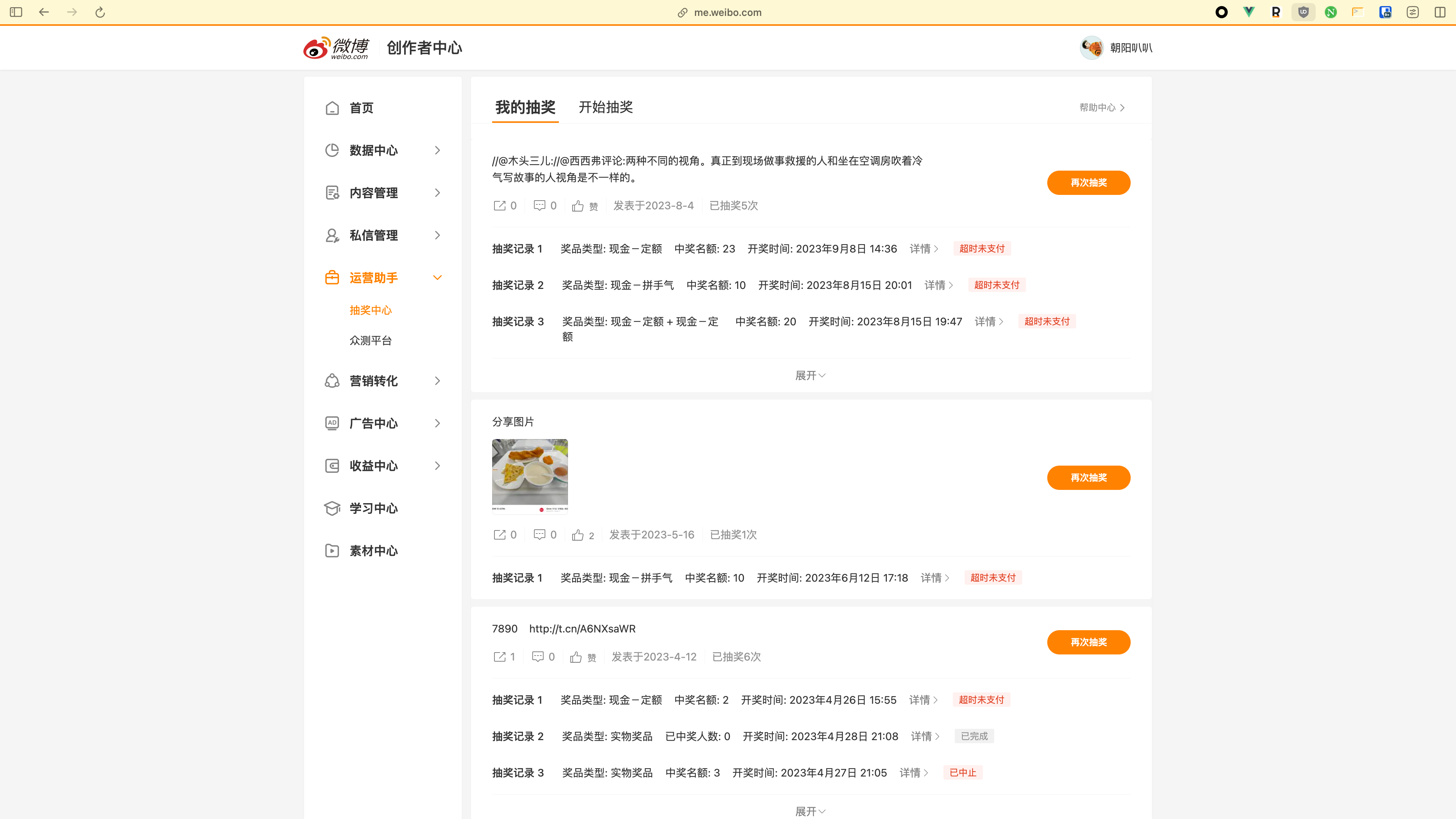Expand 展开 under the 7890 post

811,812
